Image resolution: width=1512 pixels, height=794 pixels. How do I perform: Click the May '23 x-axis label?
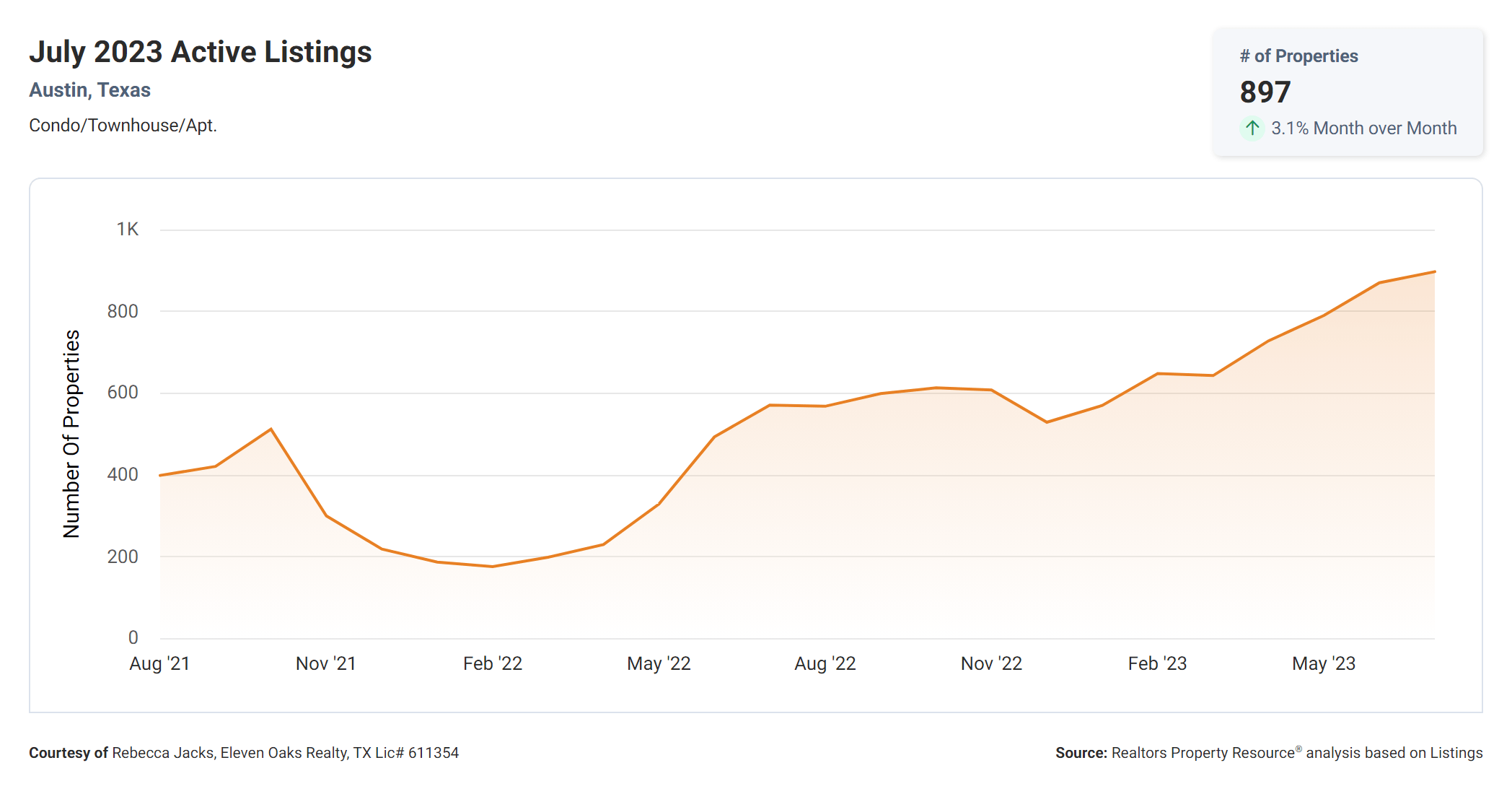[1324, 663]
